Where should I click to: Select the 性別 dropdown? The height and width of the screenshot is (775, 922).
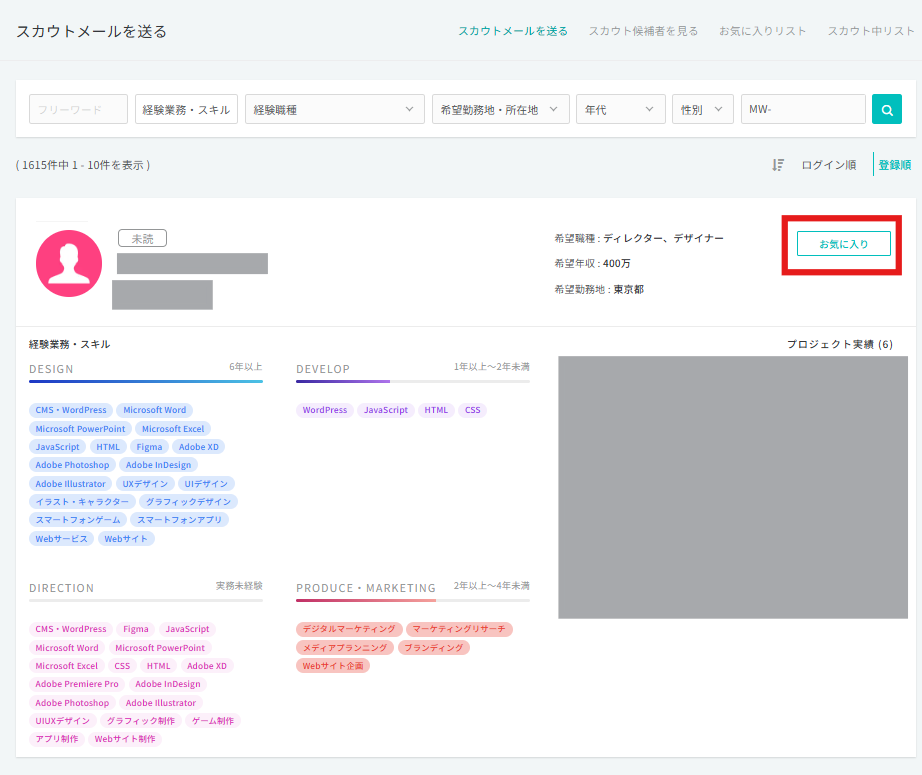click(703, 109)
